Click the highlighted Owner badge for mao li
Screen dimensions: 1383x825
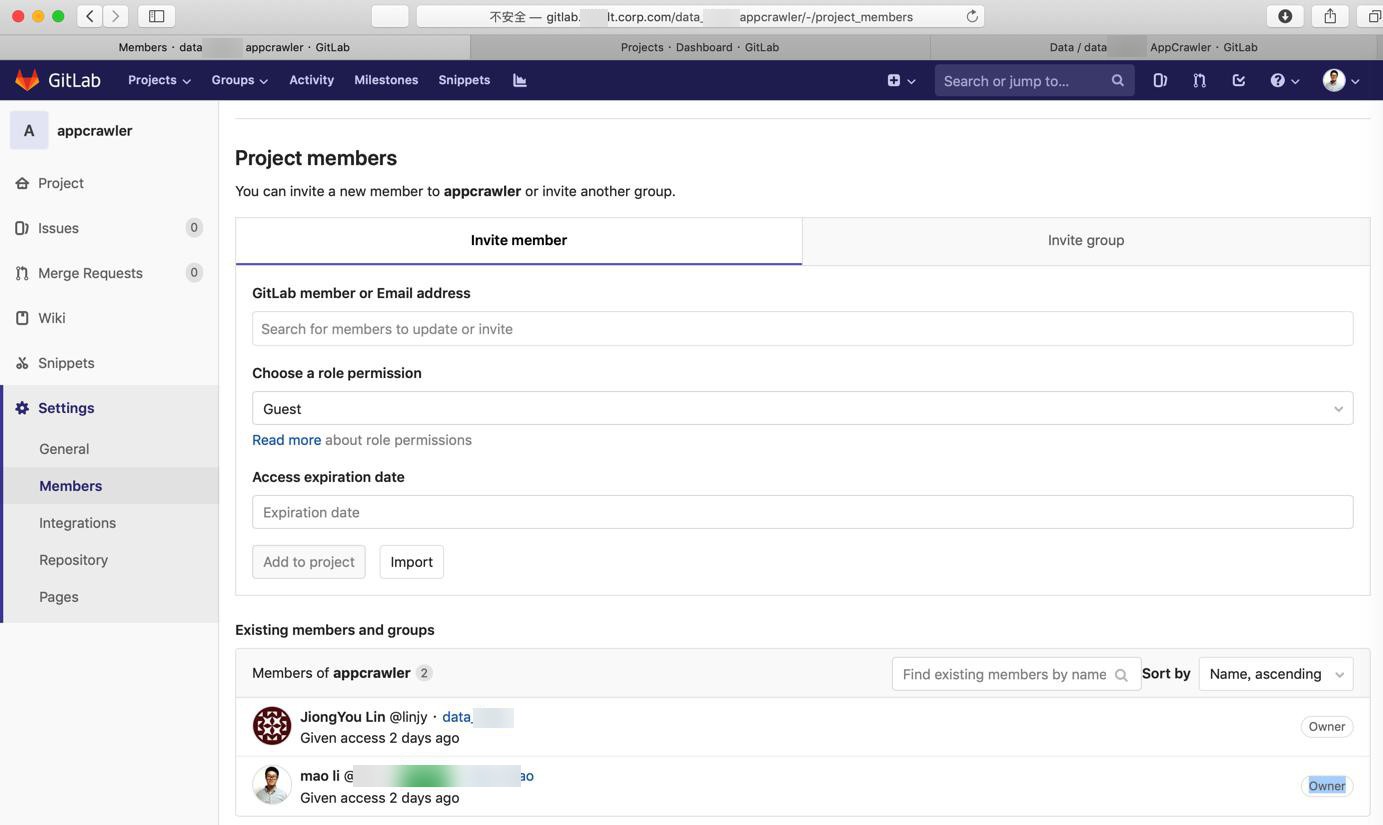point(1327,786)
